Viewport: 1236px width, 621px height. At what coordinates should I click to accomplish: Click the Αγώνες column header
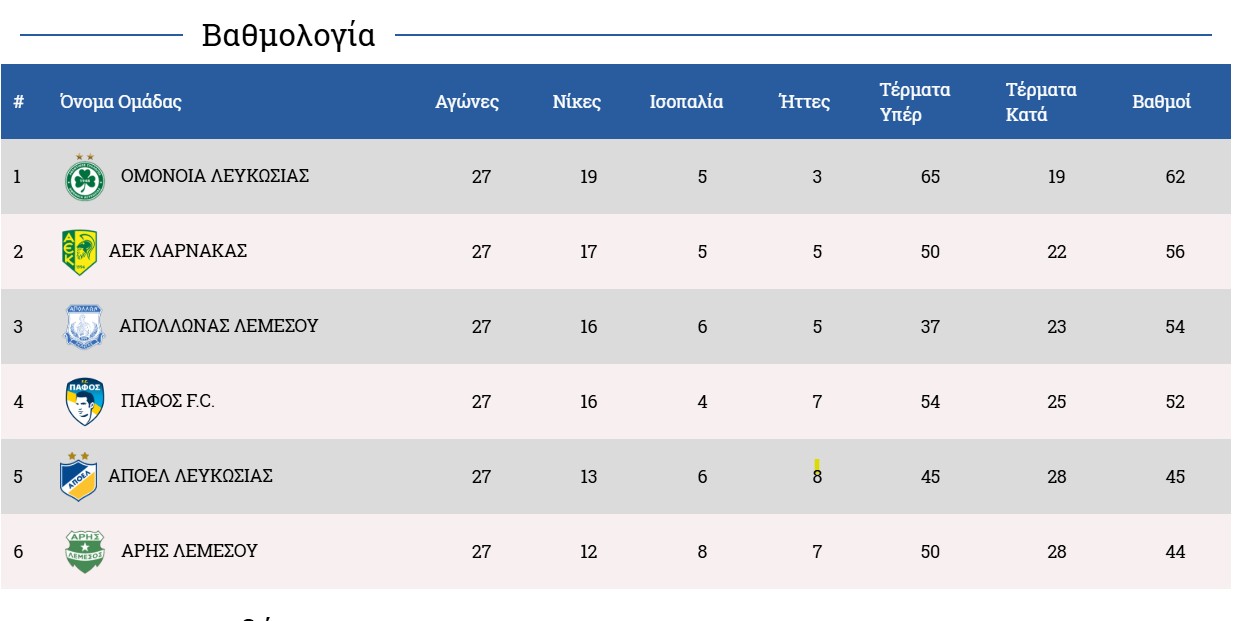[x=467, y=102]
